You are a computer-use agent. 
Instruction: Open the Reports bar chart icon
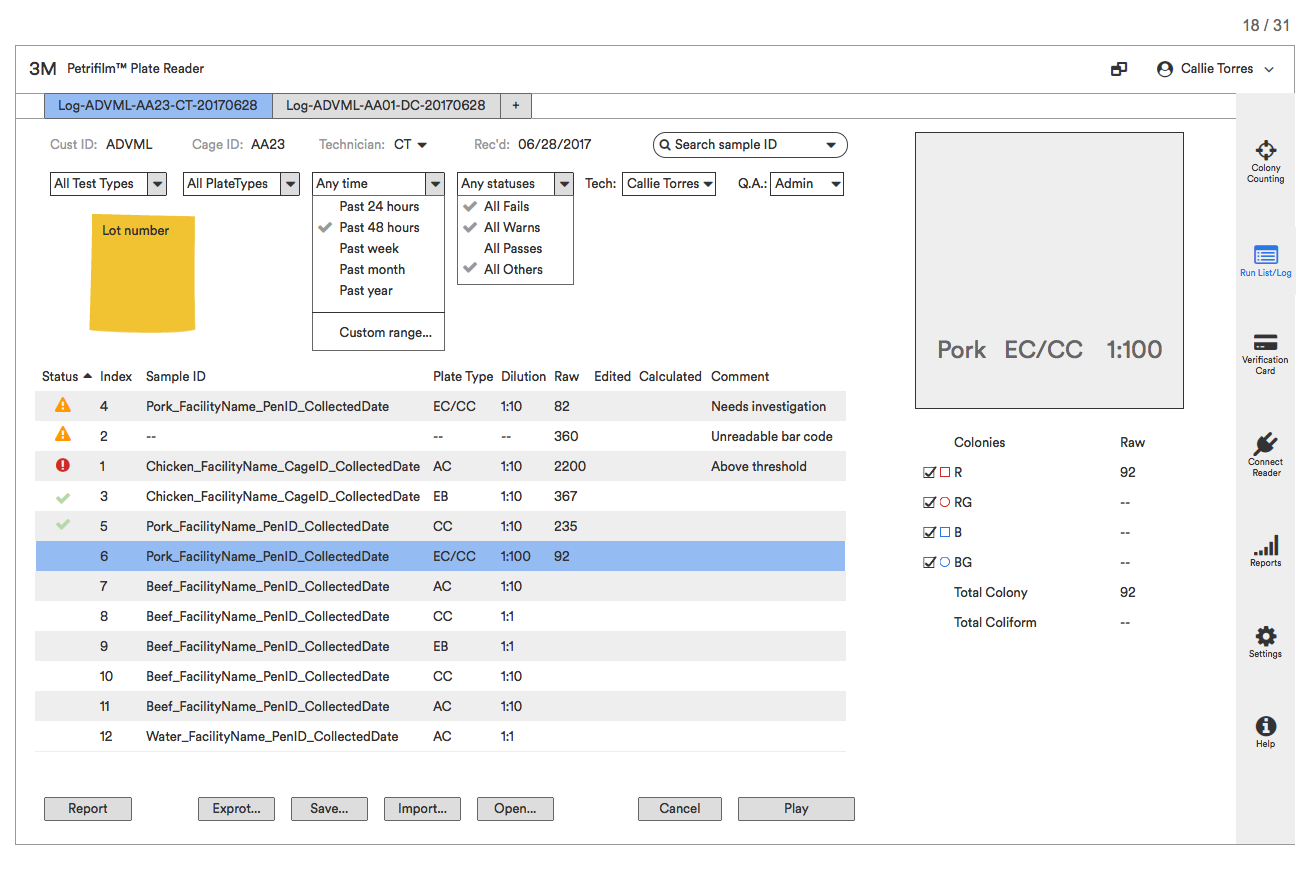[1265, 546]
